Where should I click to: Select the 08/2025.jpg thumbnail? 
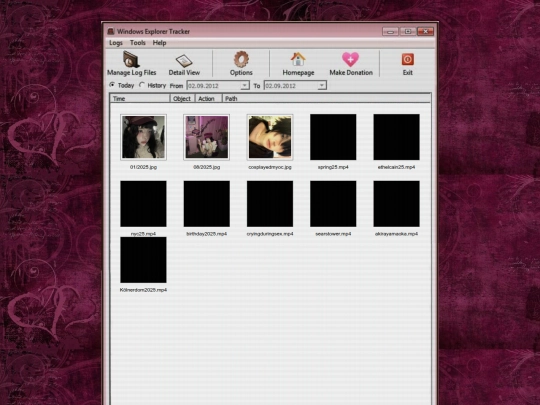tap(207, 137)
